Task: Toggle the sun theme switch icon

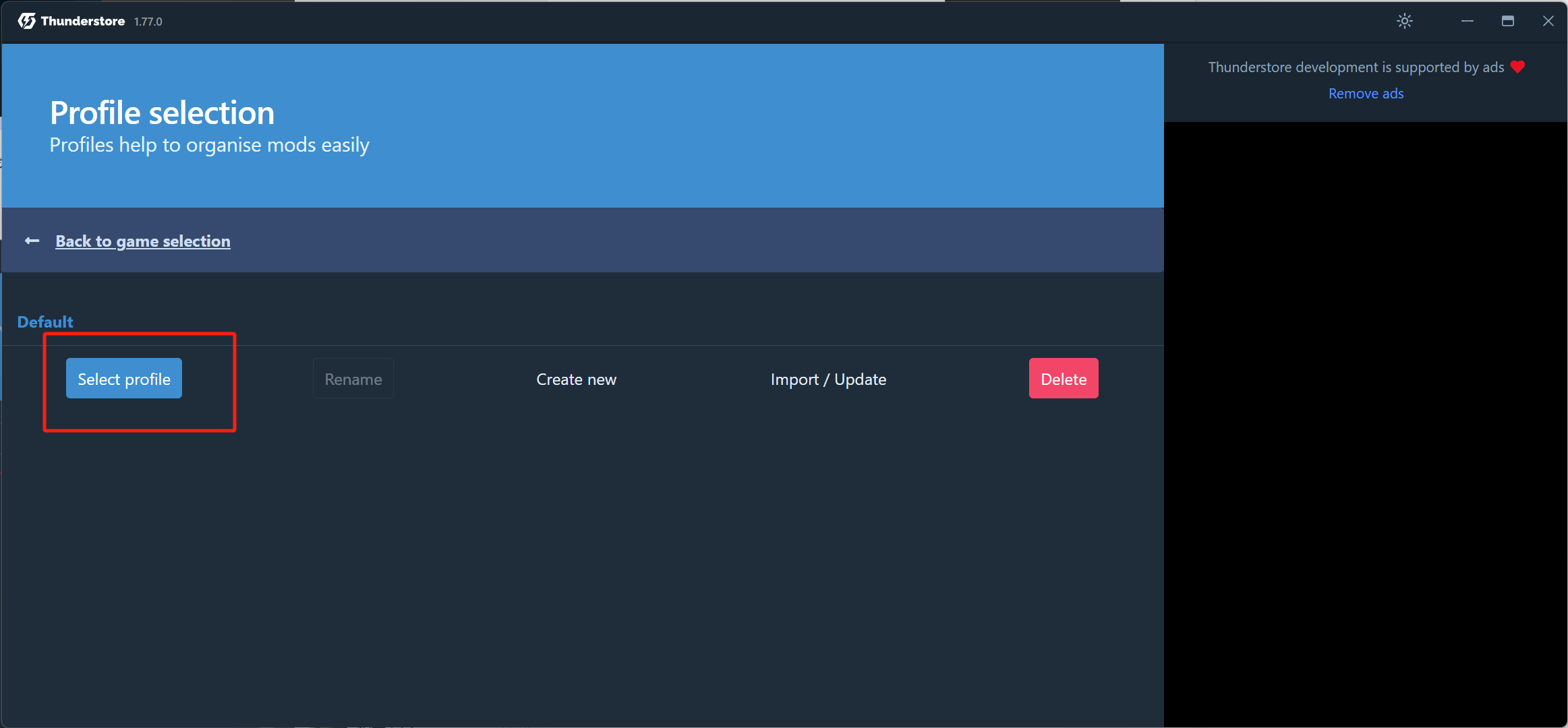Action: 1404,21
